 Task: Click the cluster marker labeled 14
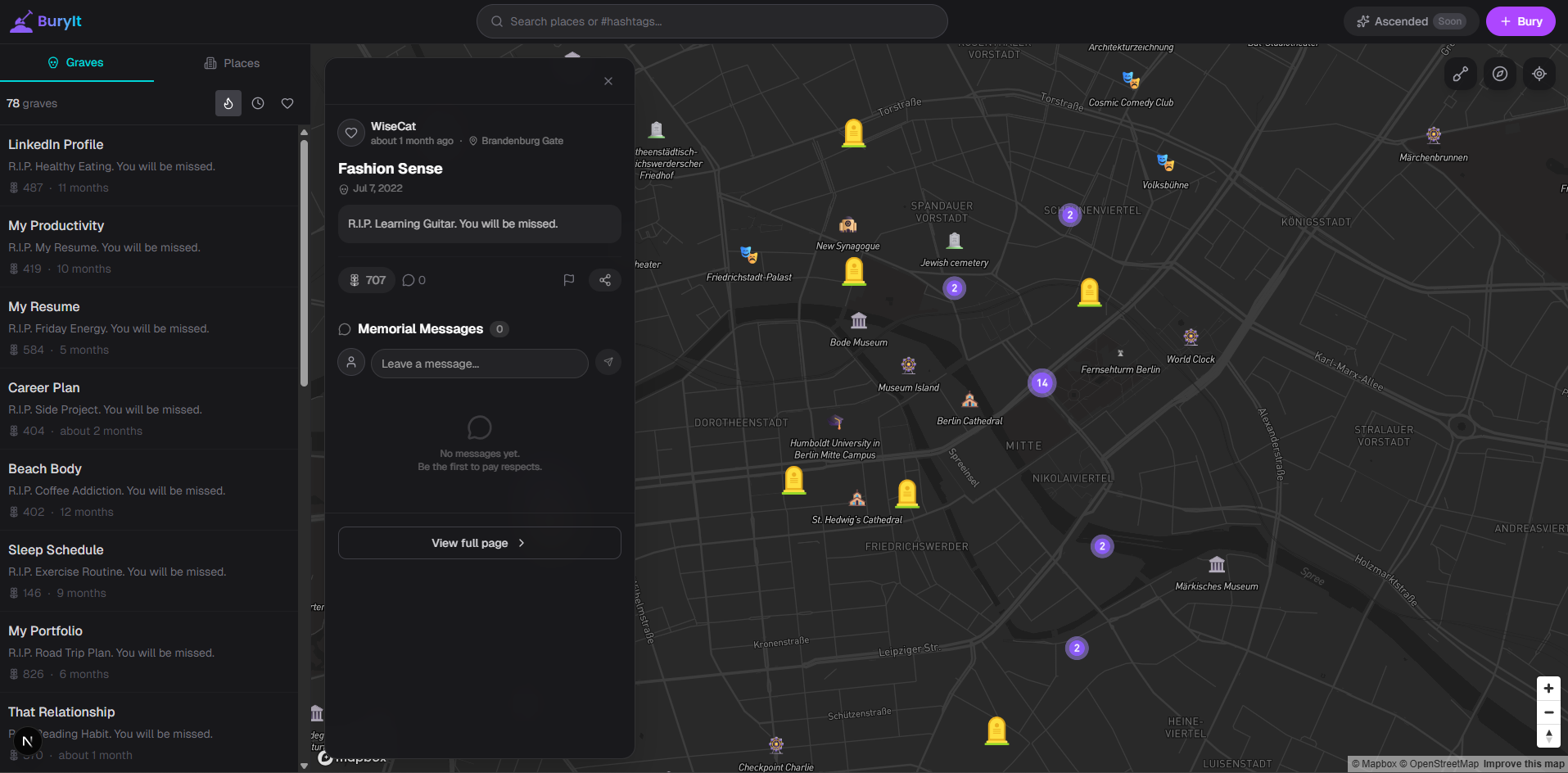(x=1042, y=382)
